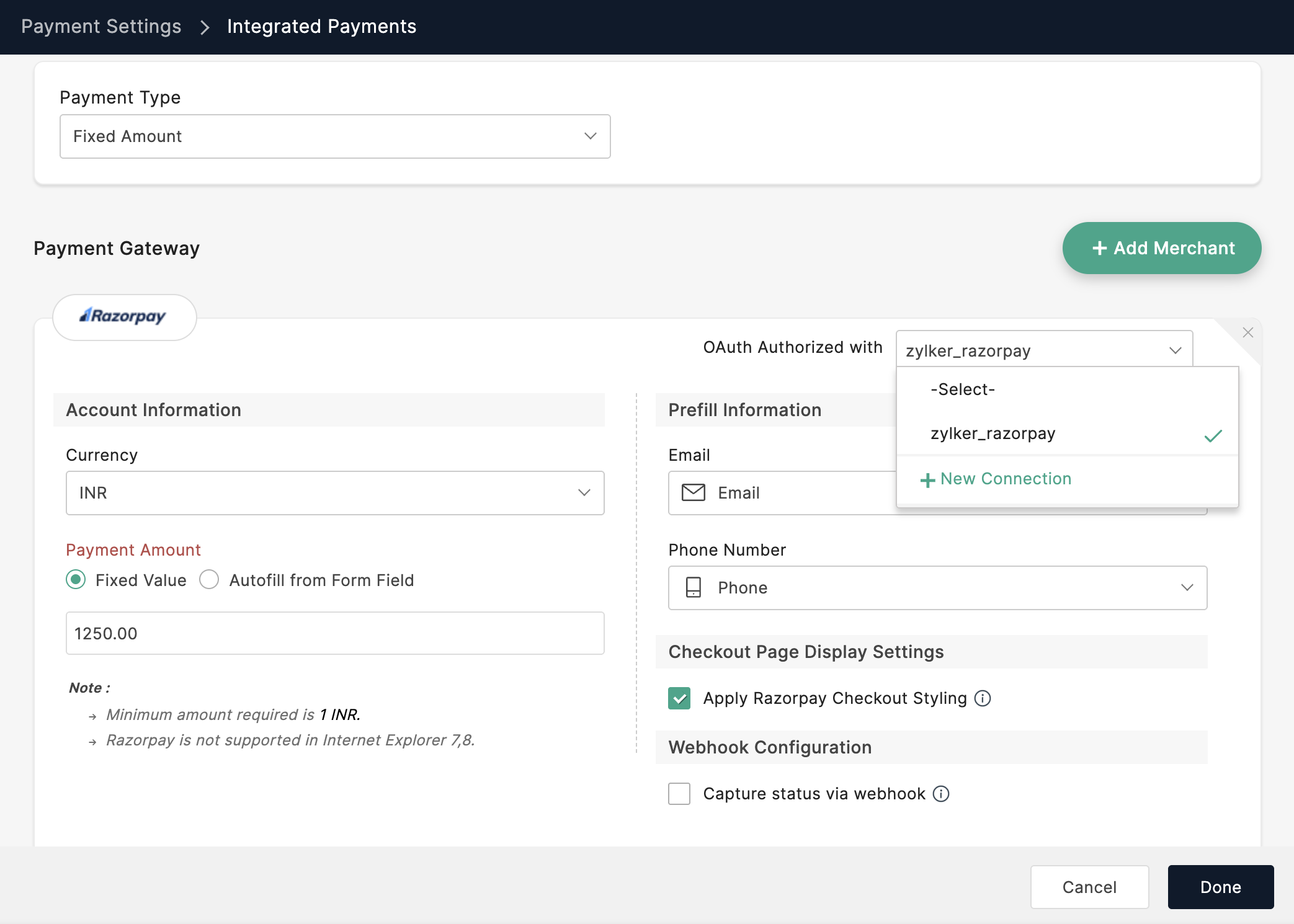Choose the -Select- option in list
Viewport: 1294px width, 924px height.
963,389
